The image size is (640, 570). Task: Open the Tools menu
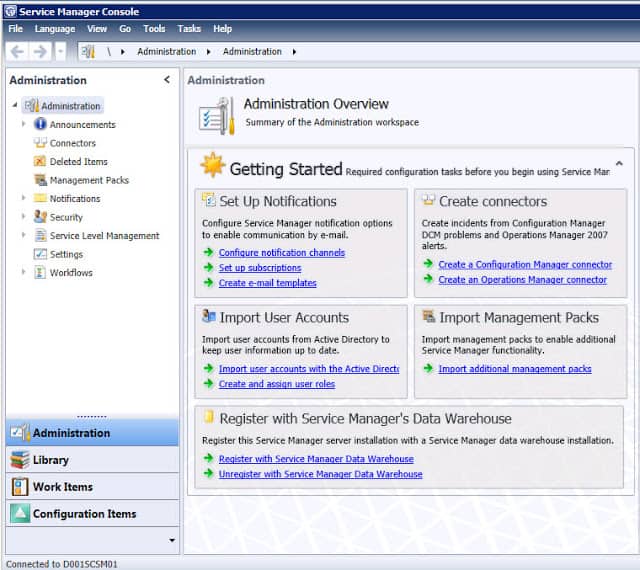(154, 29)
